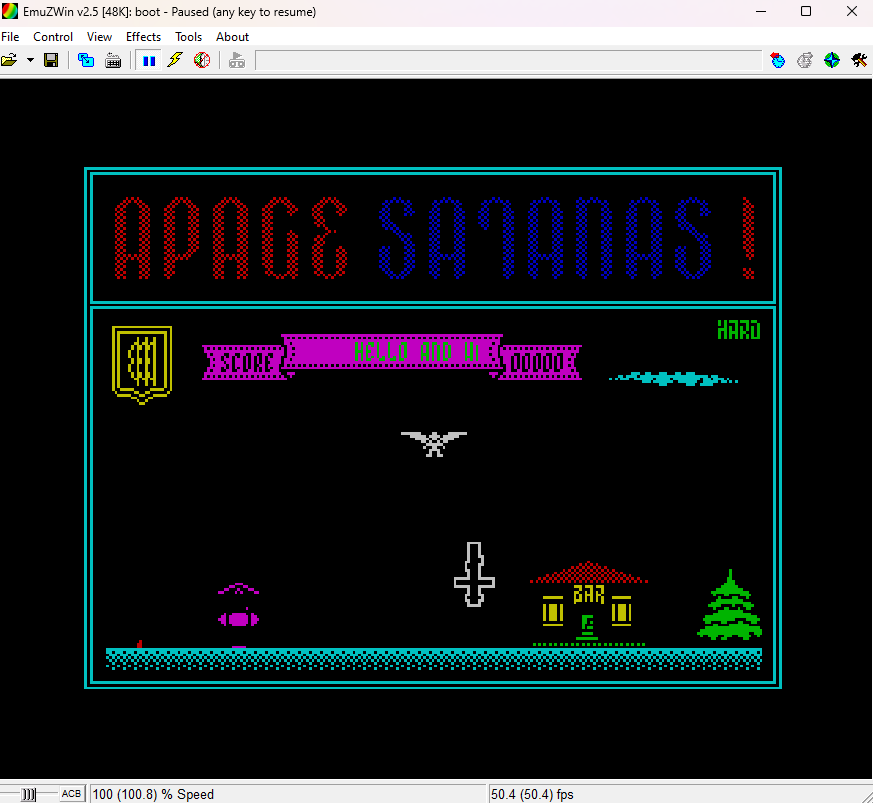Click the ACB indicator in status bar
Image resolution: width=873 pixels, height=803 pixels.
(71, 794)
